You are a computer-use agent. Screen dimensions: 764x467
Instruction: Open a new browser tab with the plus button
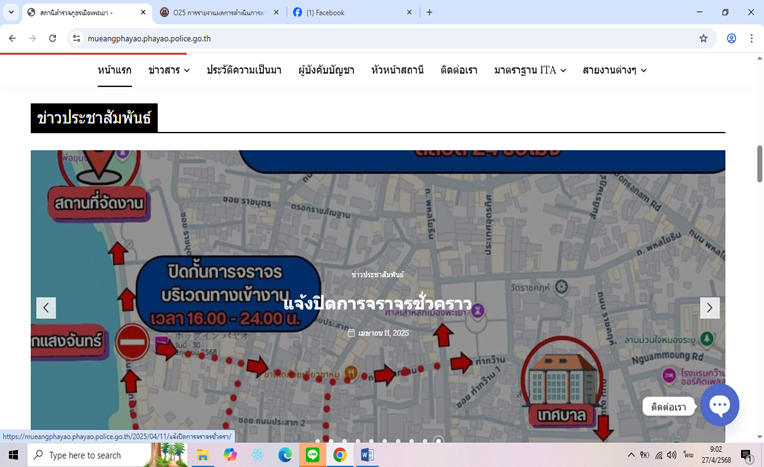(x=429, y=13)
